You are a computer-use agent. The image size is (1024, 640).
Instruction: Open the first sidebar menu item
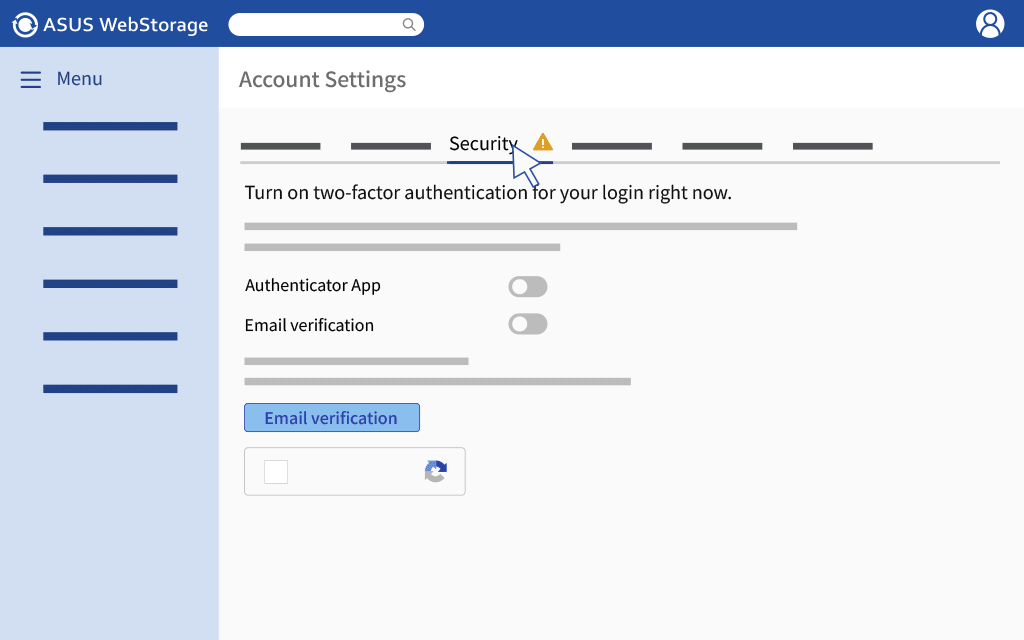[x=110, y=126]
